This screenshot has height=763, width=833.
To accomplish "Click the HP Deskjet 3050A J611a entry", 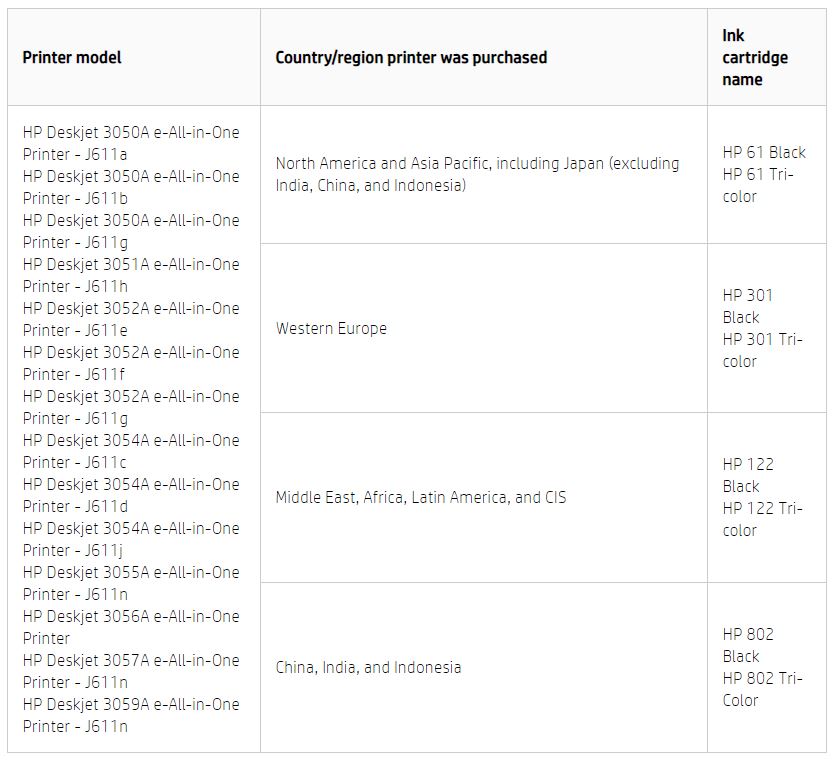I will (x=131, y=143).
